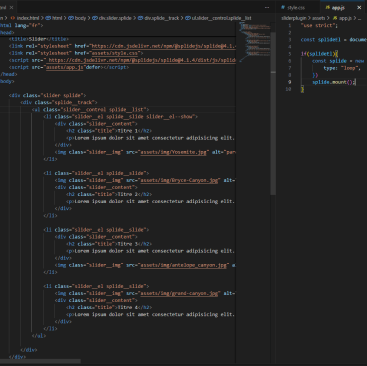This screenshot has width=367, height=366.
Task: Open the assets/img/Bryce-Canyon.jpg image path
Action: point(179,180)
